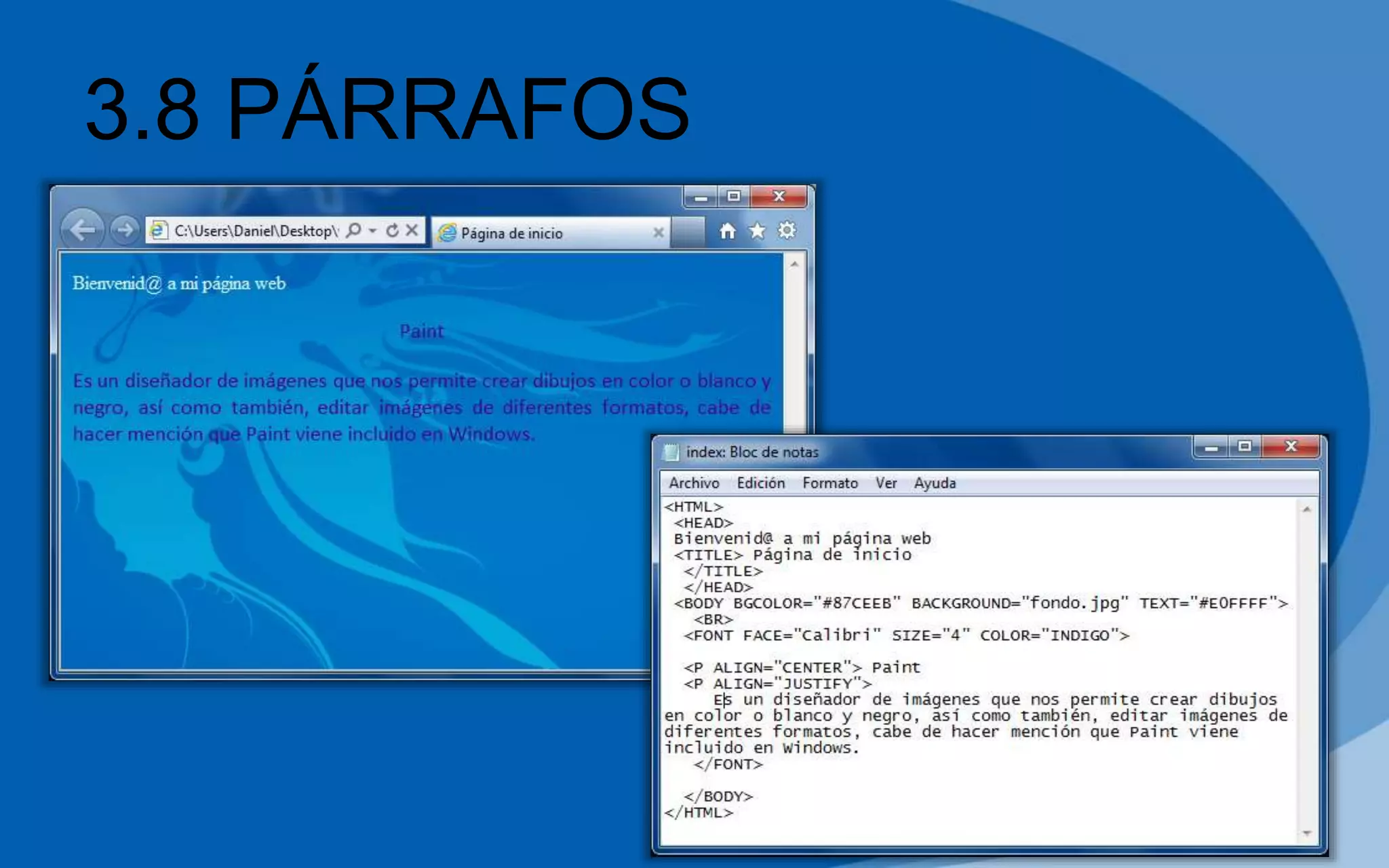Click the '</HEAD>' line in Notepad

tap(718, 587)
